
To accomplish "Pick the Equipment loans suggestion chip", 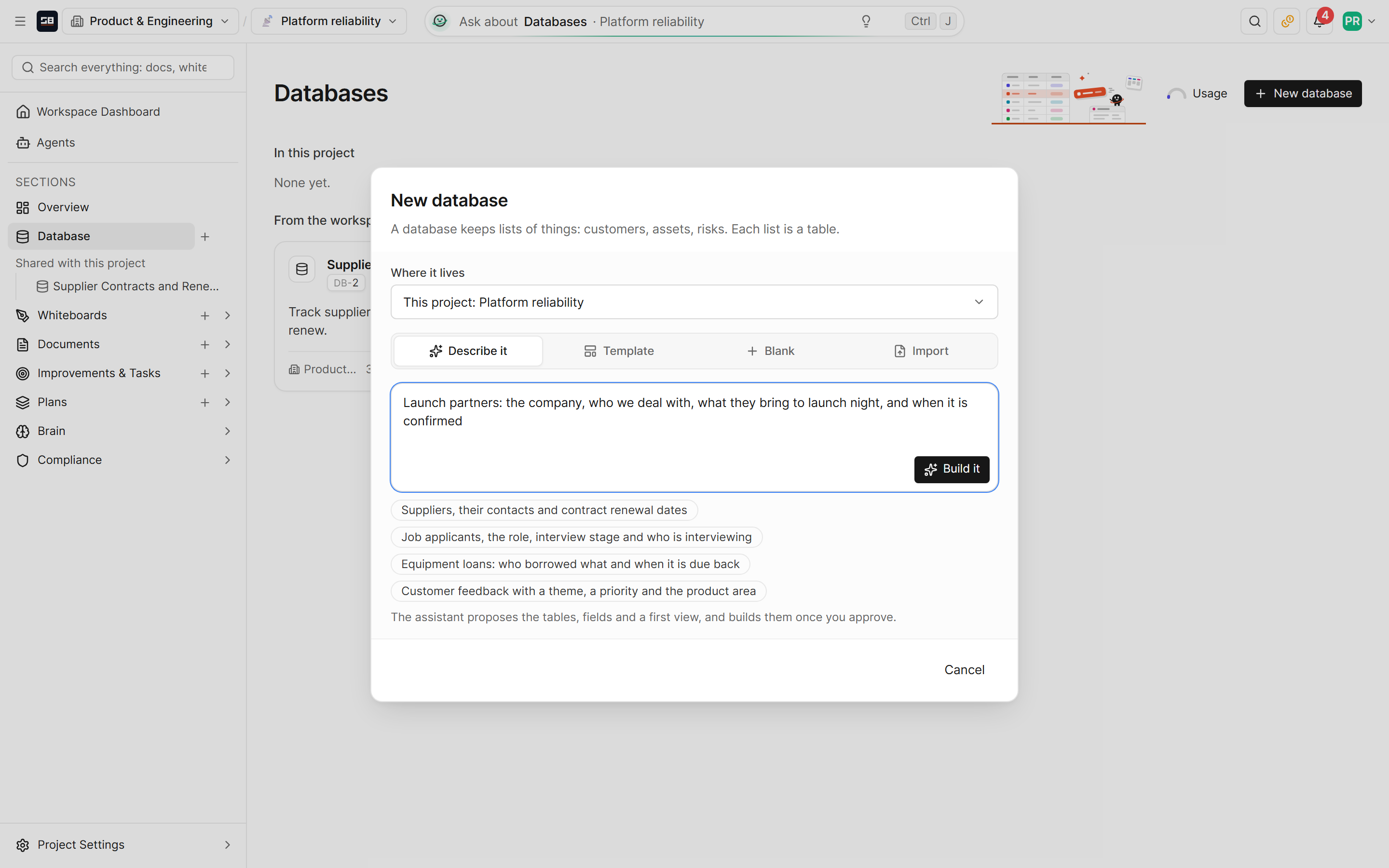I will click(570, 564).
